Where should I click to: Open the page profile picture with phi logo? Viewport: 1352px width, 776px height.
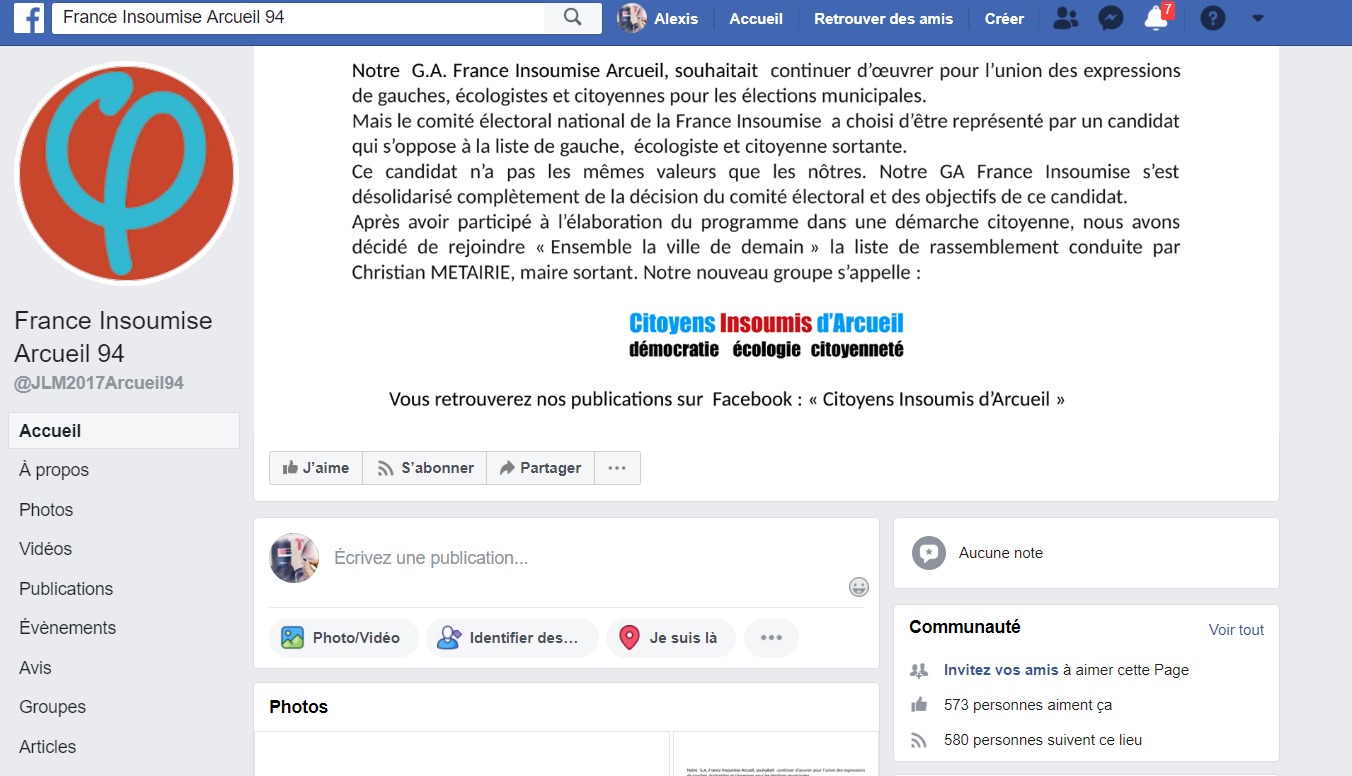tap(126, 174)
